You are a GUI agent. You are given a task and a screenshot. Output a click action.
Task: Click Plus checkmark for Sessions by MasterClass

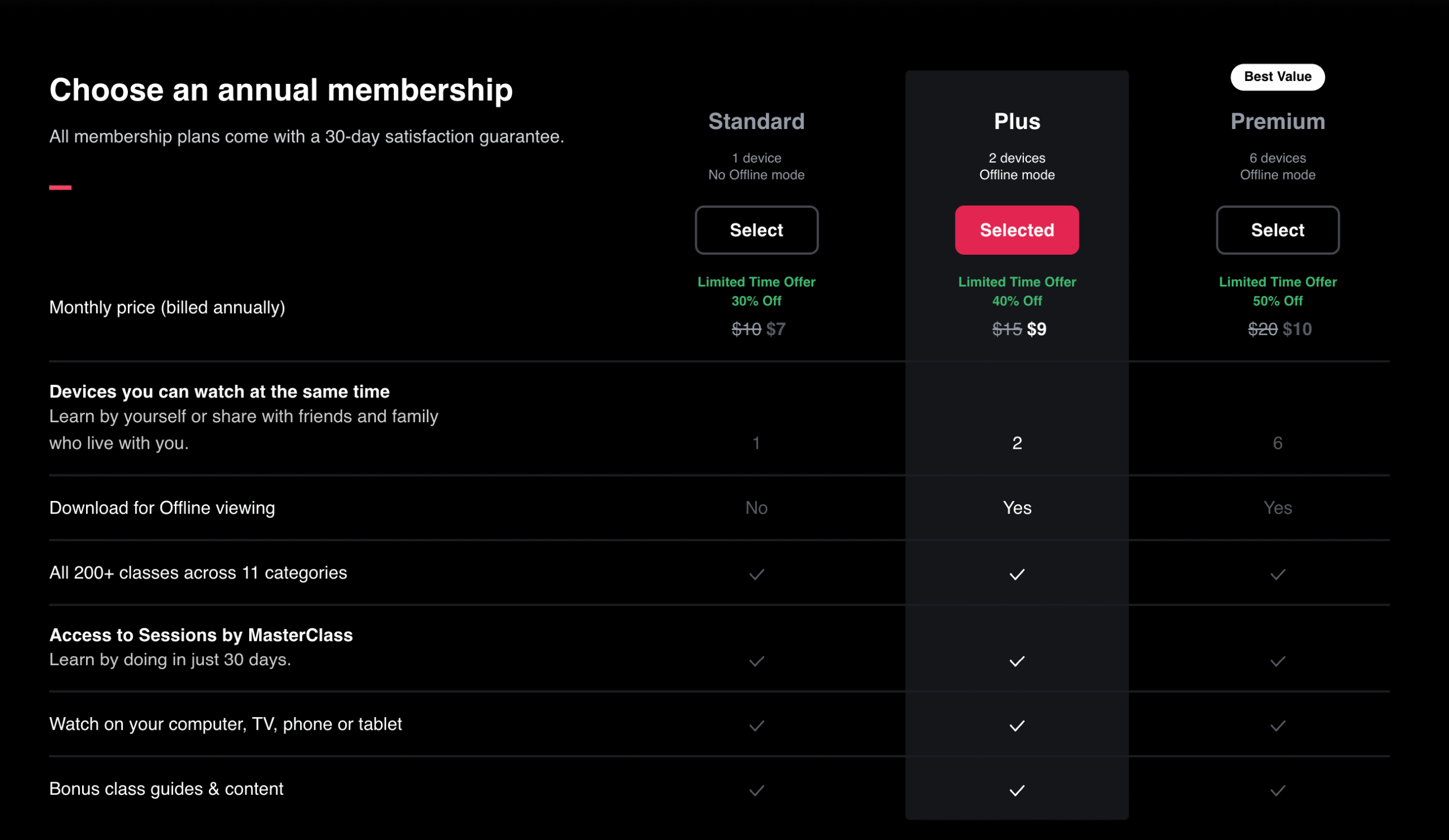(x=1017, y=661)
